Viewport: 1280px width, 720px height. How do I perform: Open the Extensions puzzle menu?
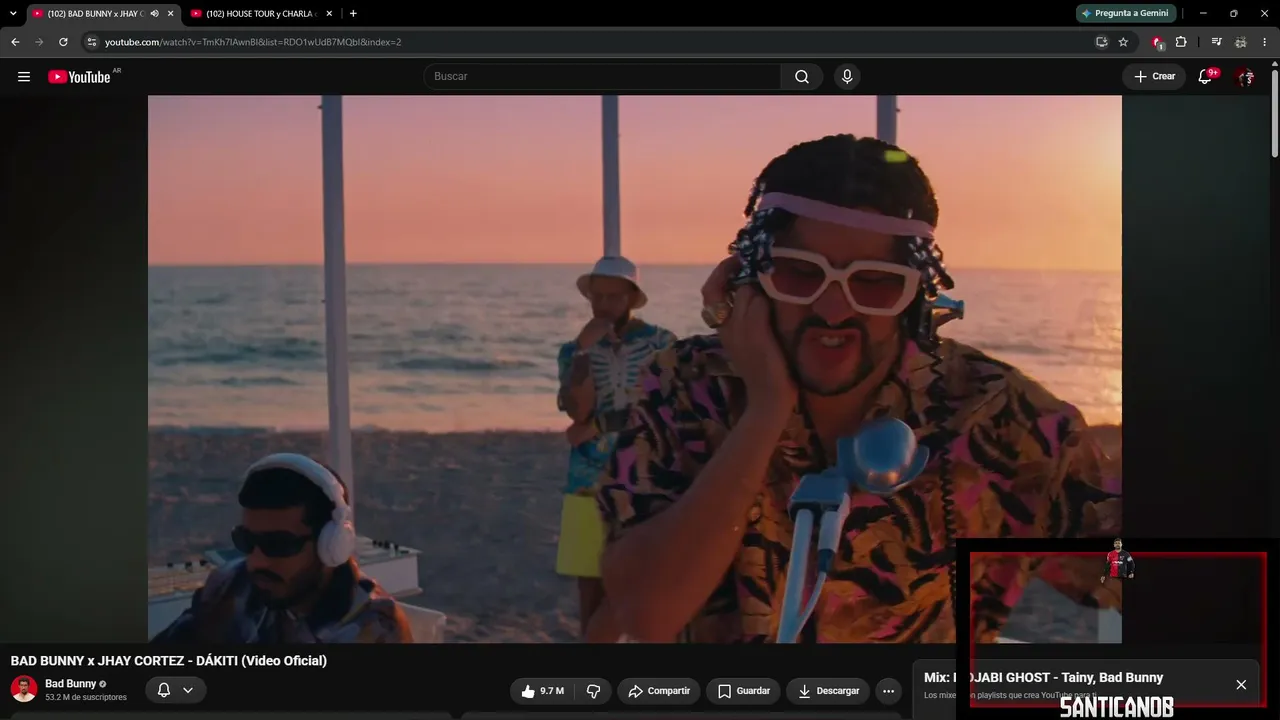[x=1181, y=42]
